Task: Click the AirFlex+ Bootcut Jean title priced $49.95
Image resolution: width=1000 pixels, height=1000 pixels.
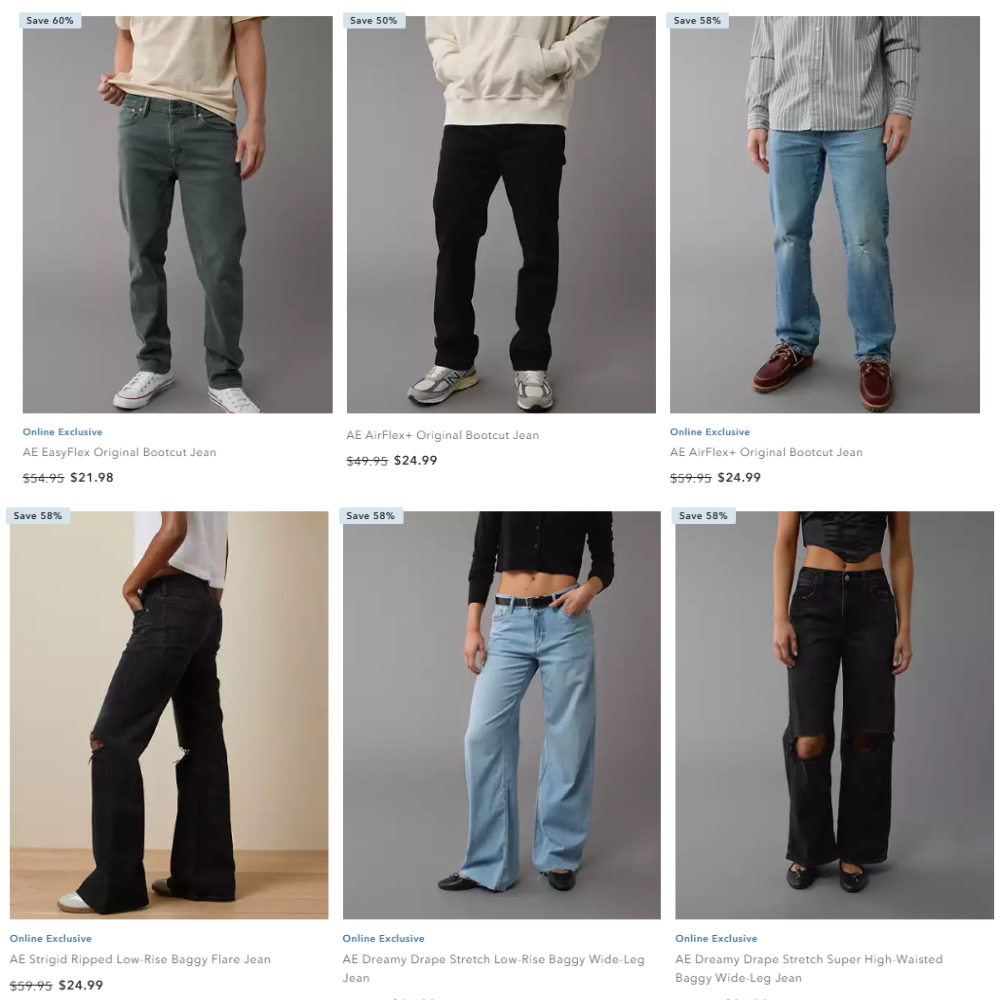Action: (443, 435)
